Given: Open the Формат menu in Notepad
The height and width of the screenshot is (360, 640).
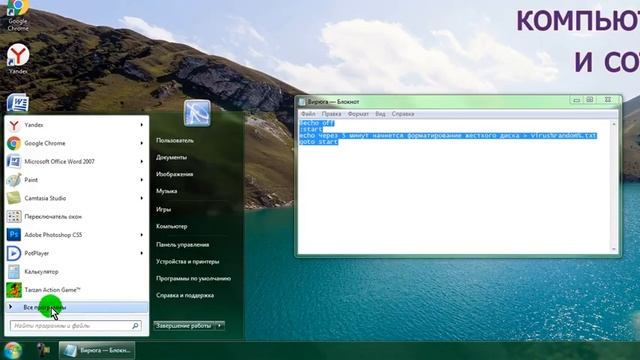Looking at the screenshot, I should point(358,114).
